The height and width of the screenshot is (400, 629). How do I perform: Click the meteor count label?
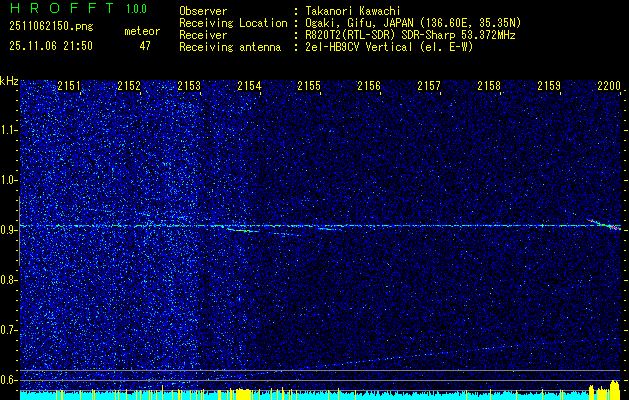coord(142,31)
